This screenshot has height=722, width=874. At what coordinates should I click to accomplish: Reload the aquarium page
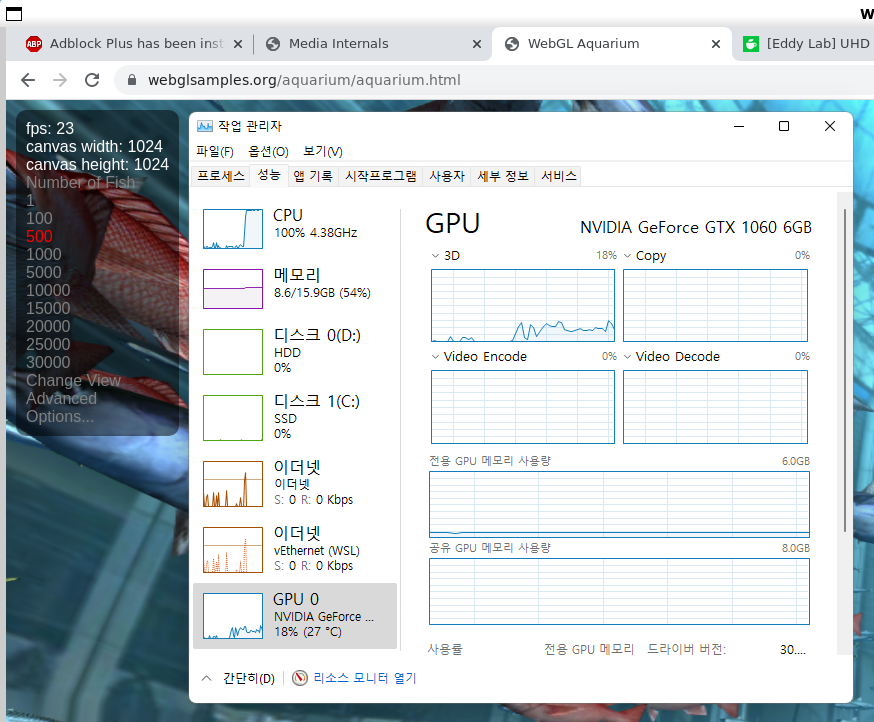tap(92, 80)
